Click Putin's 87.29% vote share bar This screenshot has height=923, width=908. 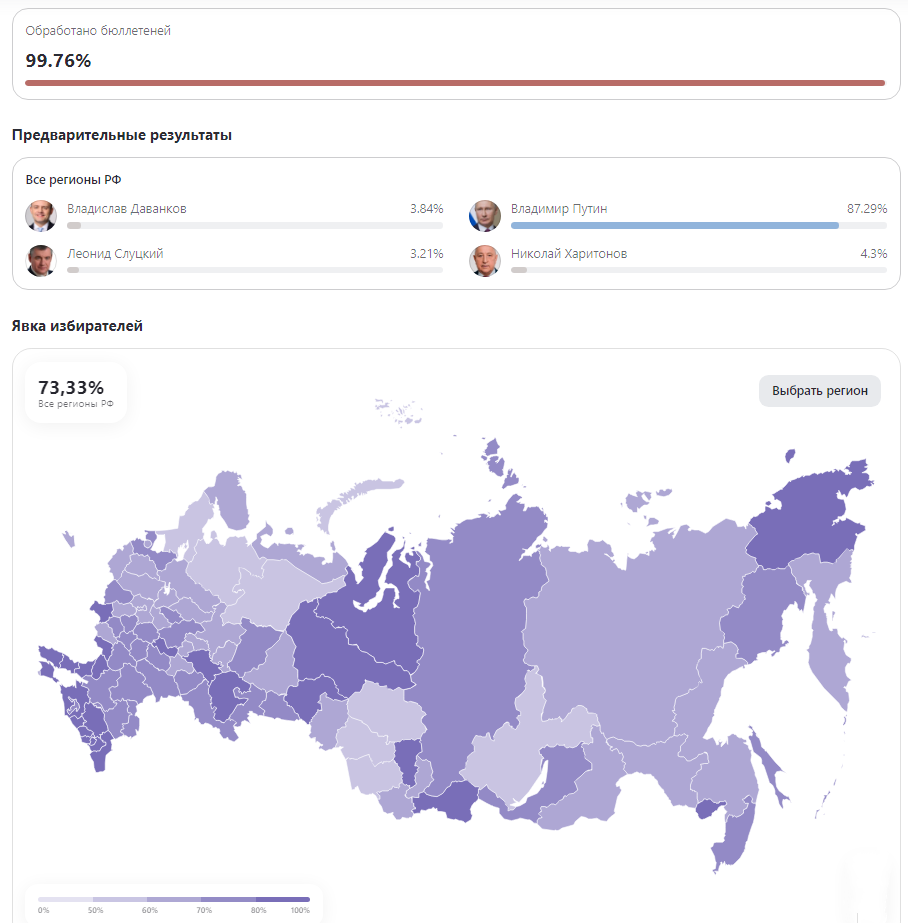[x=675, y=226]
